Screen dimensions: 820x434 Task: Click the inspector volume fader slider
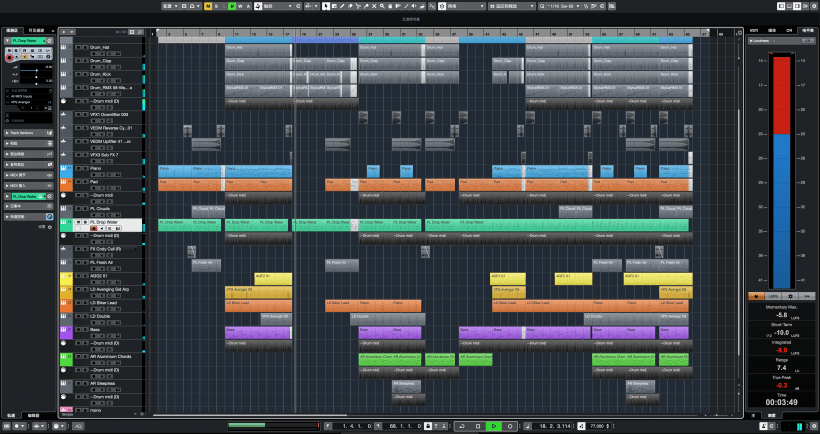(36, 70)
